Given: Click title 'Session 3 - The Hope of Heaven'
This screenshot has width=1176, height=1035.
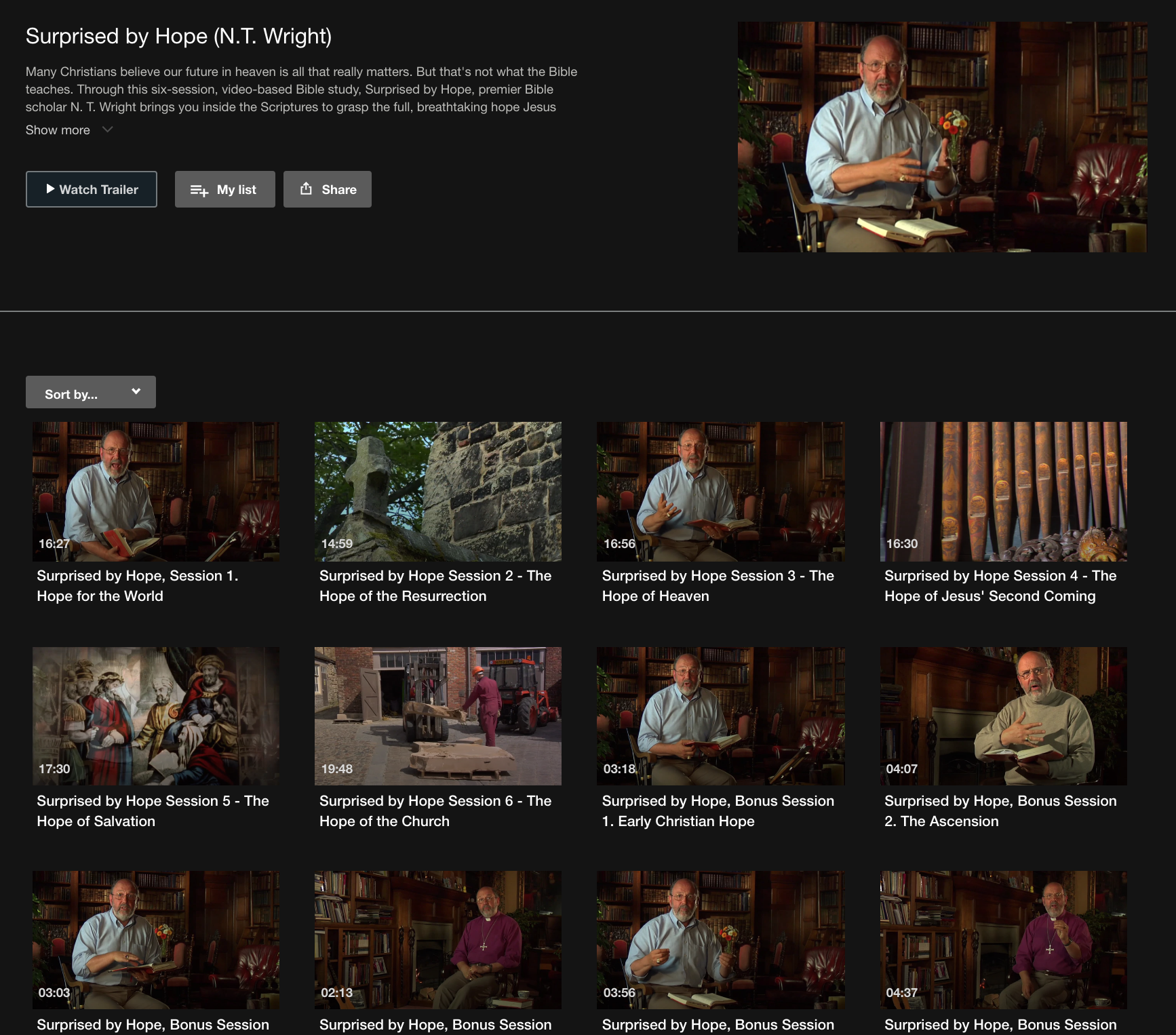Looking at the screenshot, I should (718, 586).
